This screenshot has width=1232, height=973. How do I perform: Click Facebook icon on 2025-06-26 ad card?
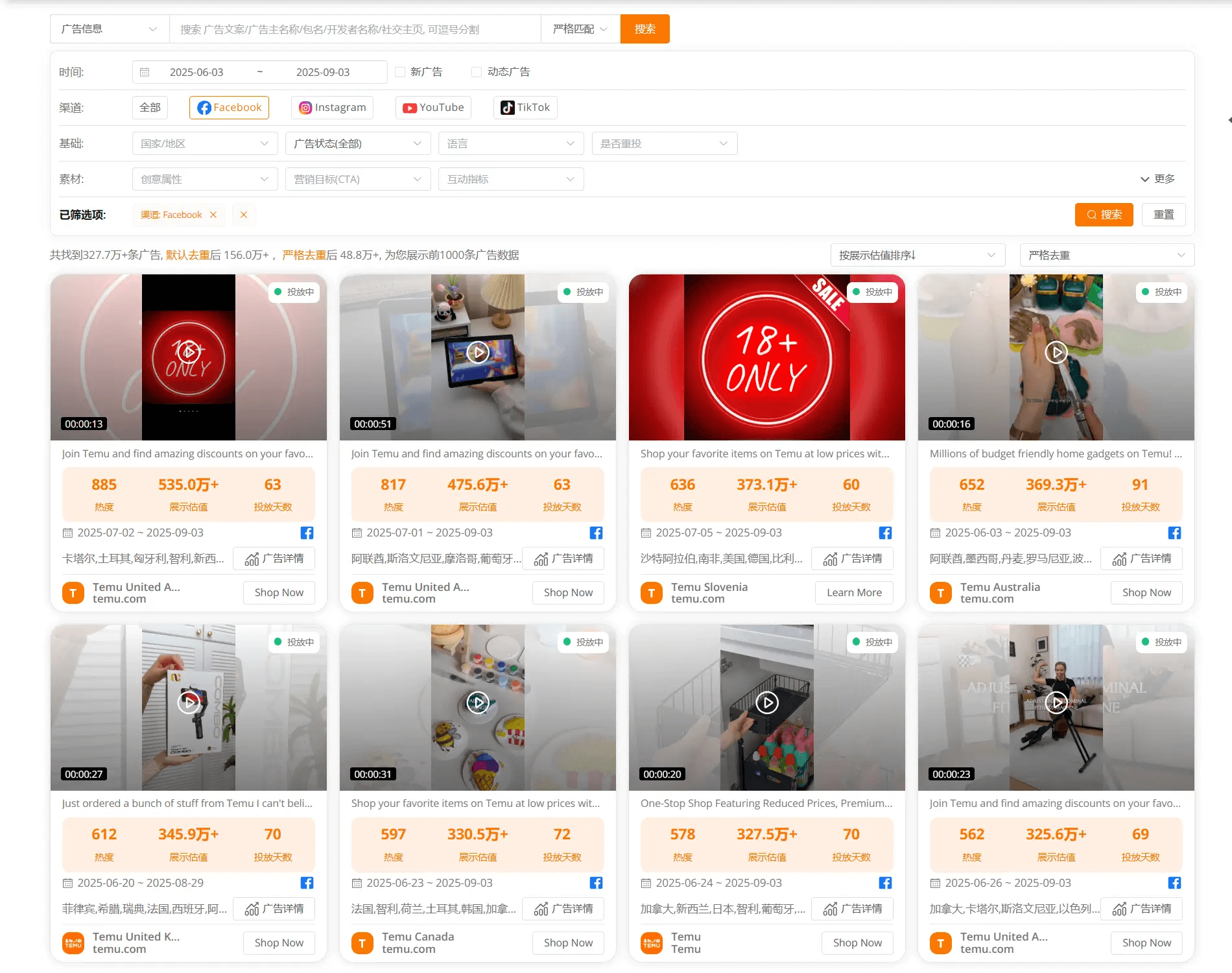coord(1175,883)
